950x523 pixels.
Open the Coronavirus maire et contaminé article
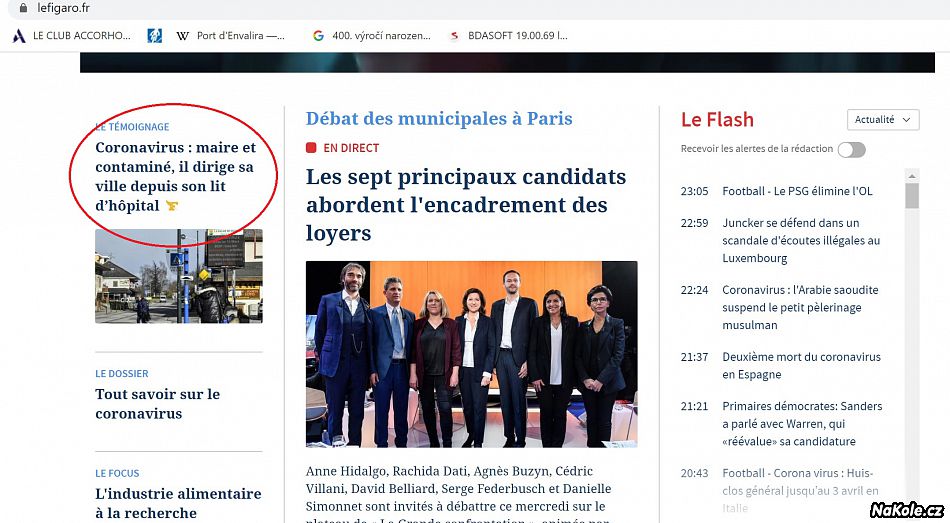point(176,176)
